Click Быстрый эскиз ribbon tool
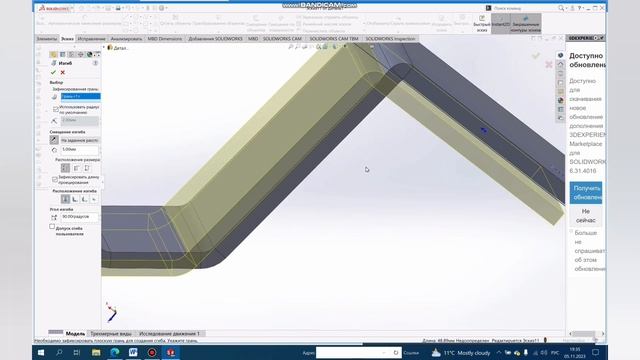Image resolution: width=640 pixels, height=360 pixels. click(x=482, y=24)
